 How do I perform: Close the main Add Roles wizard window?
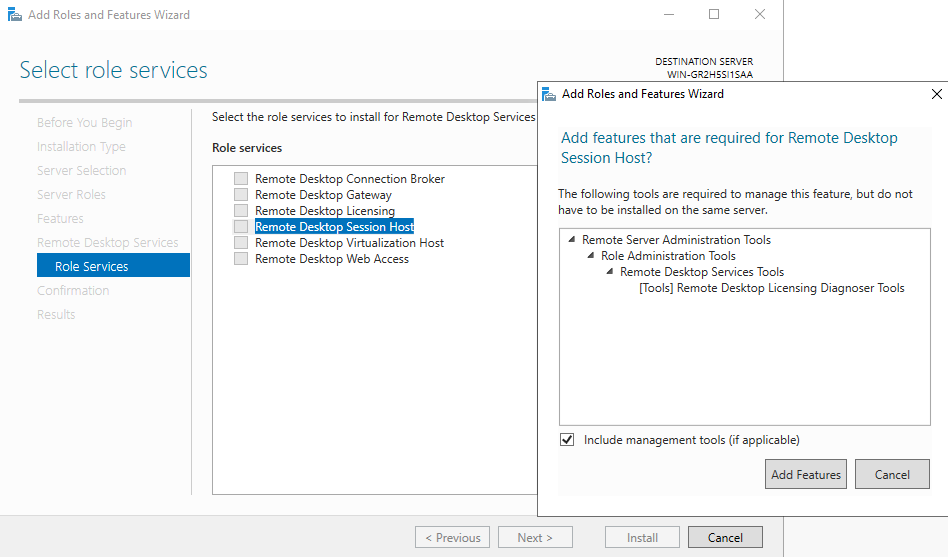coord(760,15)
